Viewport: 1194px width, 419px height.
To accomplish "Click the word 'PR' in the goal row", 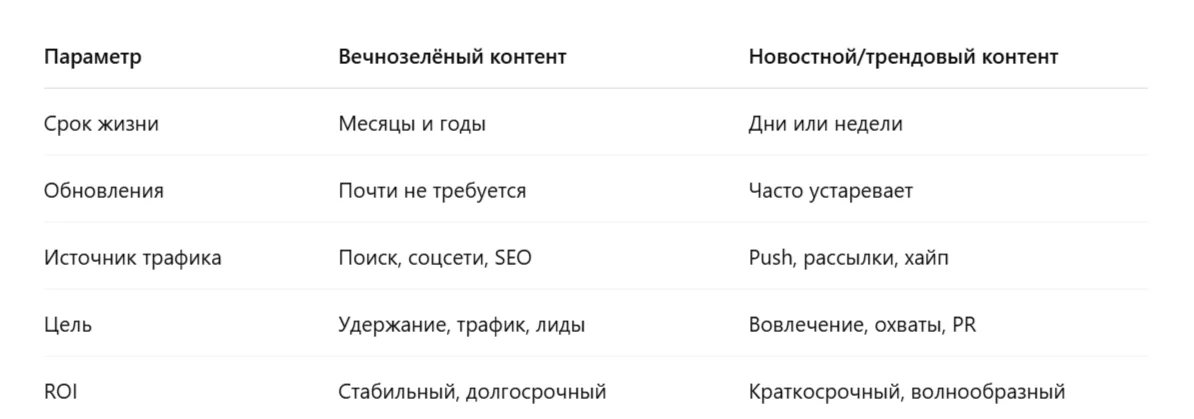I will pos(964,325).
